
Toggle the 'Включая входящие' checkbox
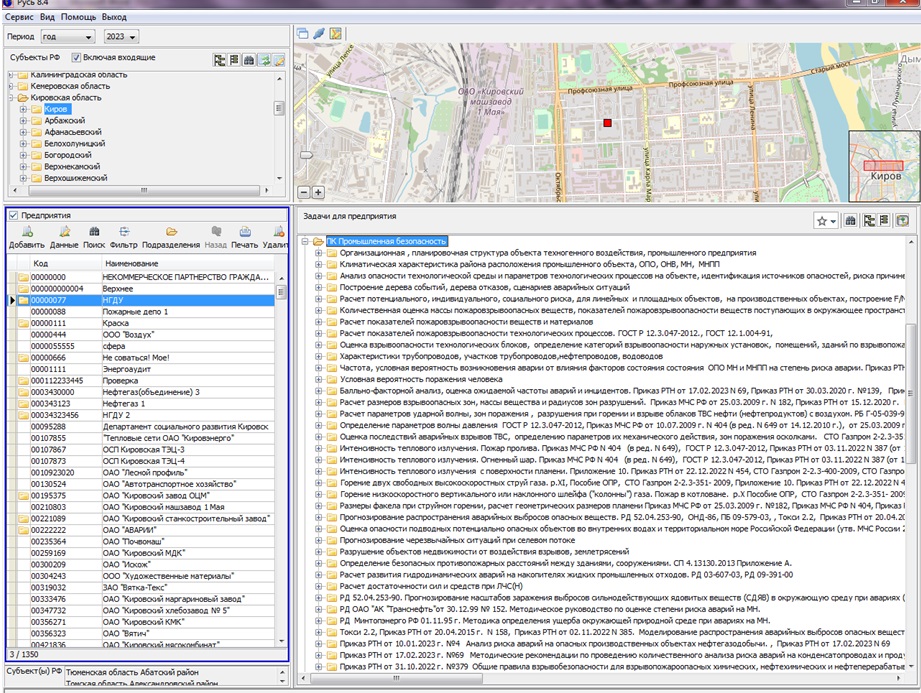tap(76, 58)
